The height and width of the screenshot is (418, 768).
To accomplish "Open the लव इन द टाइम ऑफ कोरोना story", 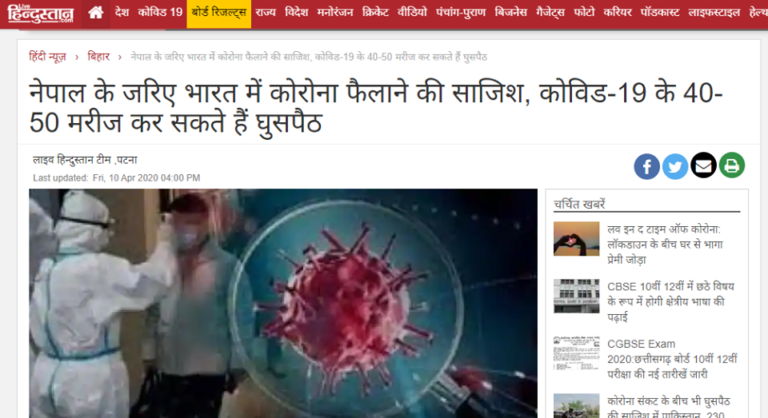I will click(x=665, y=245).
